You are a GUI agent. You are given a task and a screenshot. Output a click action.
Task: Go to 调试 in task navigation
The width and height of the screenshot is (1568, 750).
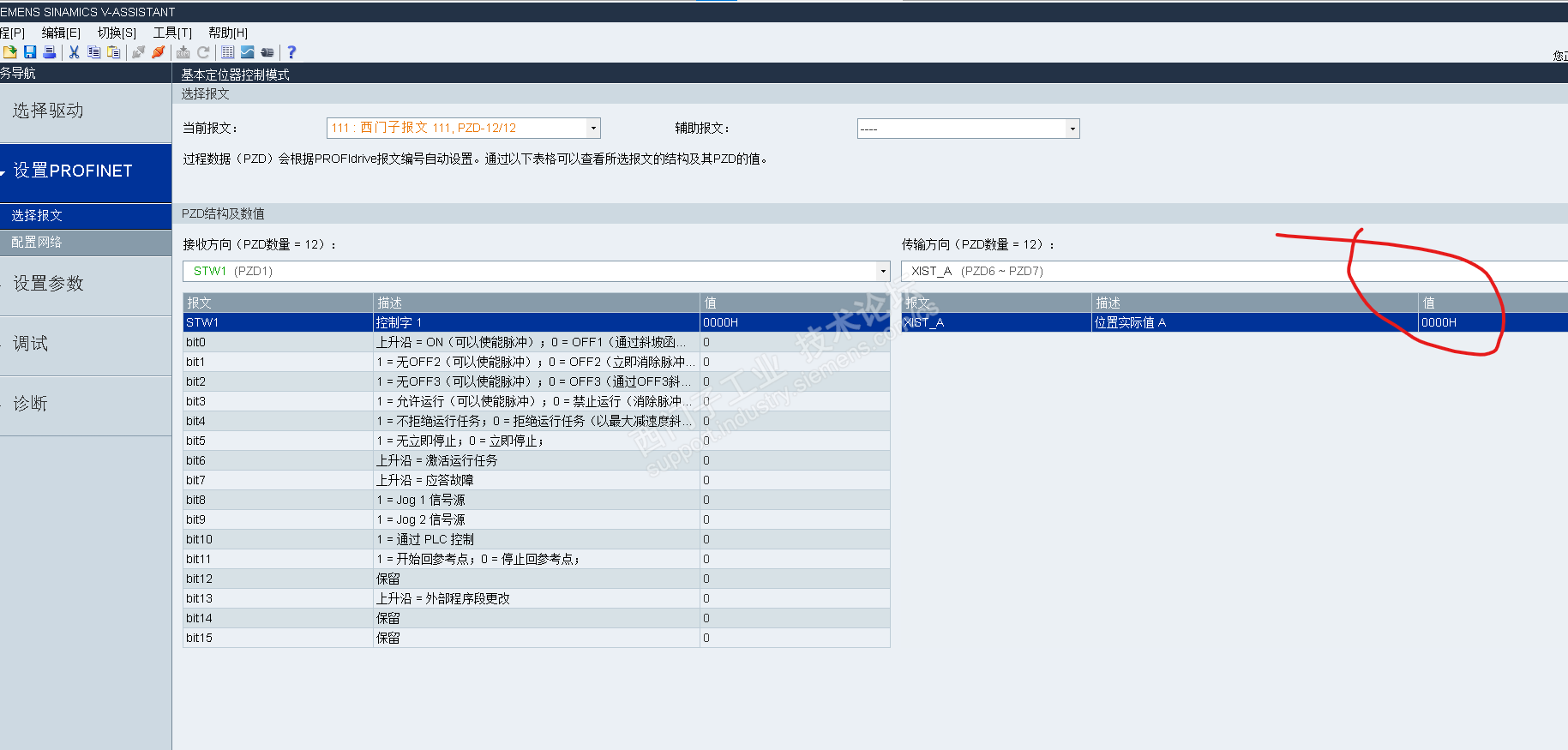coord(86,345)
